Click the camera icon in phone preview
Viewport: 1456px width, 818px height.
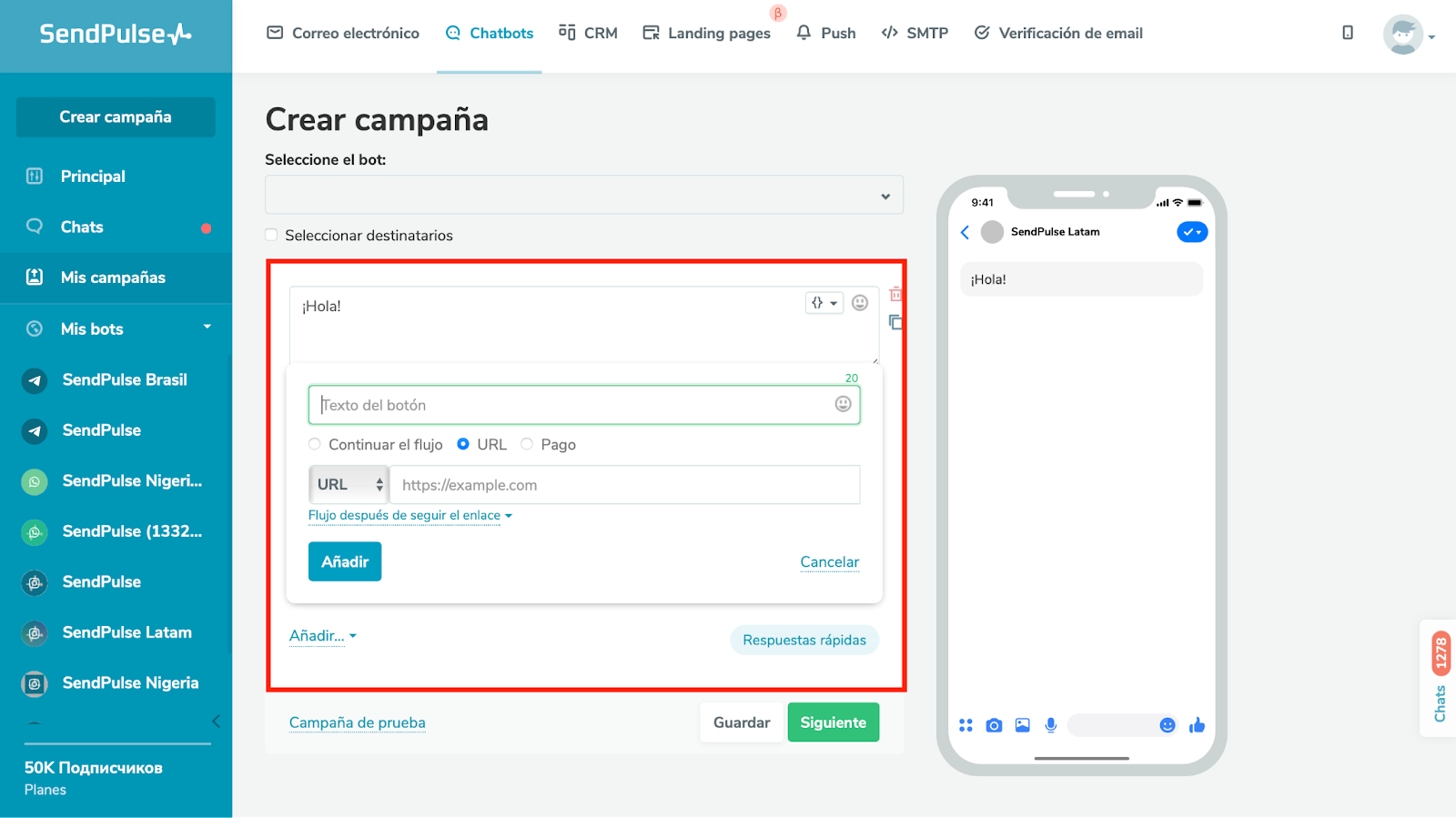[994, 725]
